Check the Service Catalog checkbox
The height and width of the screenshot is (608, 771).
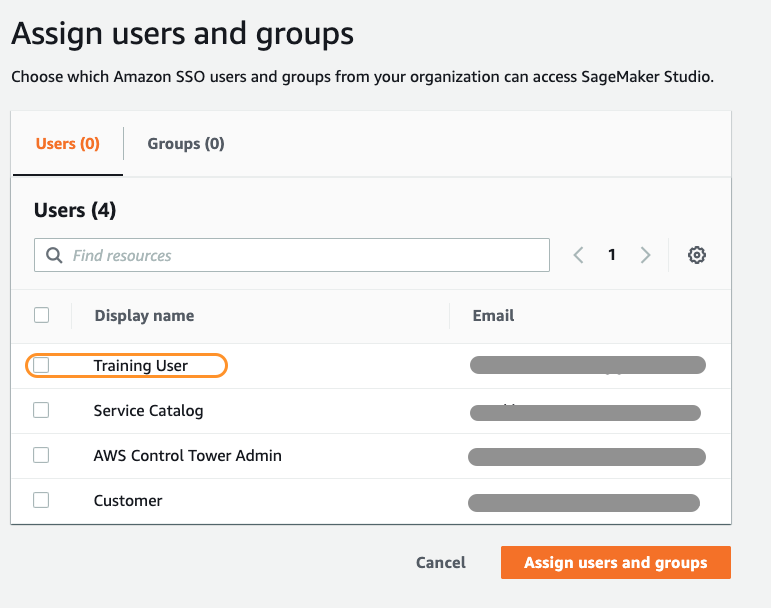pyautogui.click(x=41, y=410)
